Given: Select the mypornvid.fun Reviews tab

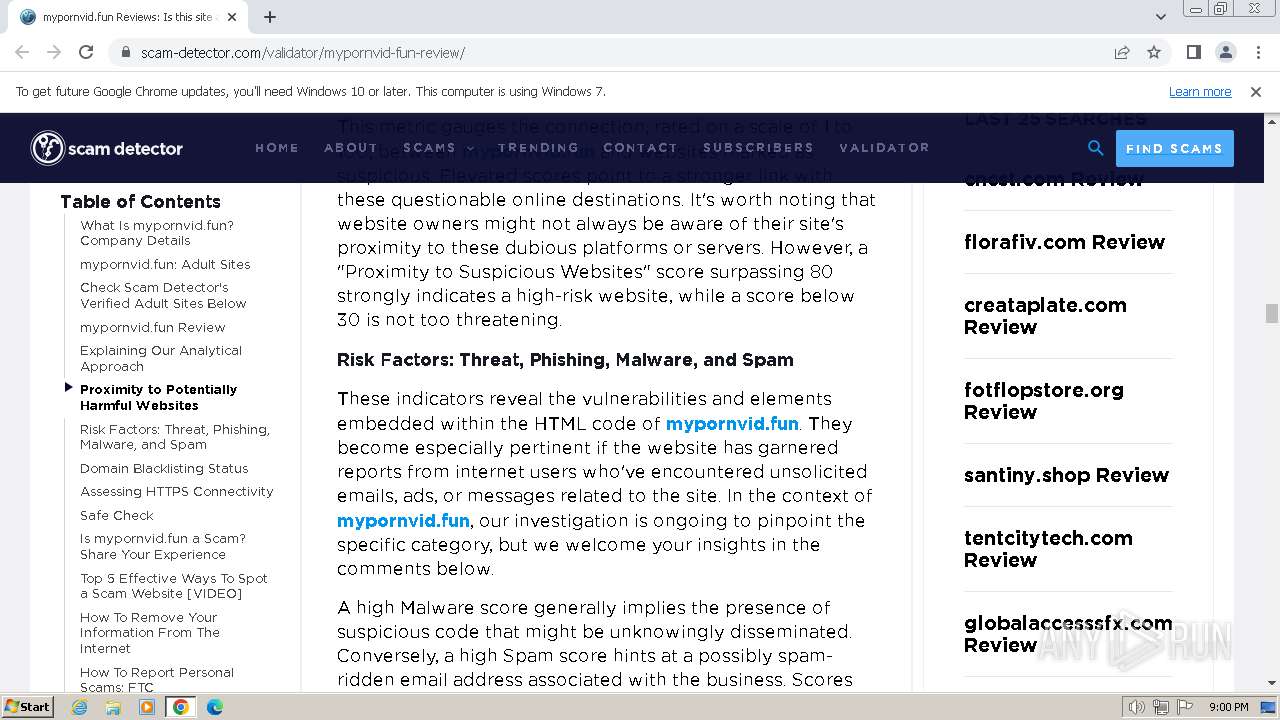Looking at the screenshot, I should pos(127,17).
